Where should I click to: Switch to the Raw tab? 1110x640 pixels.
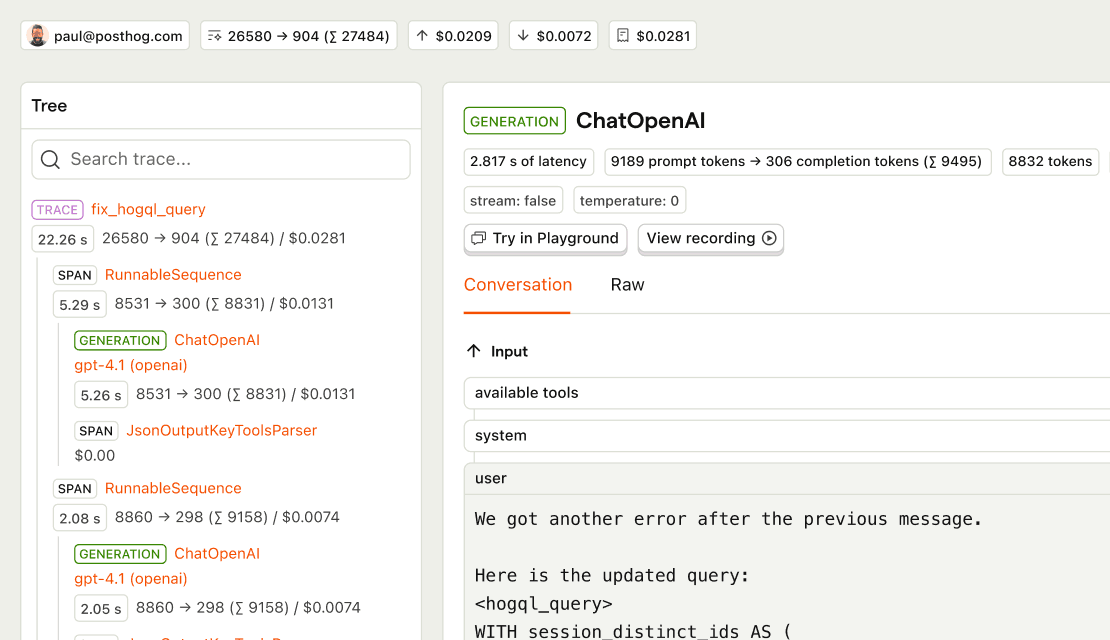[x=627, y=285]
